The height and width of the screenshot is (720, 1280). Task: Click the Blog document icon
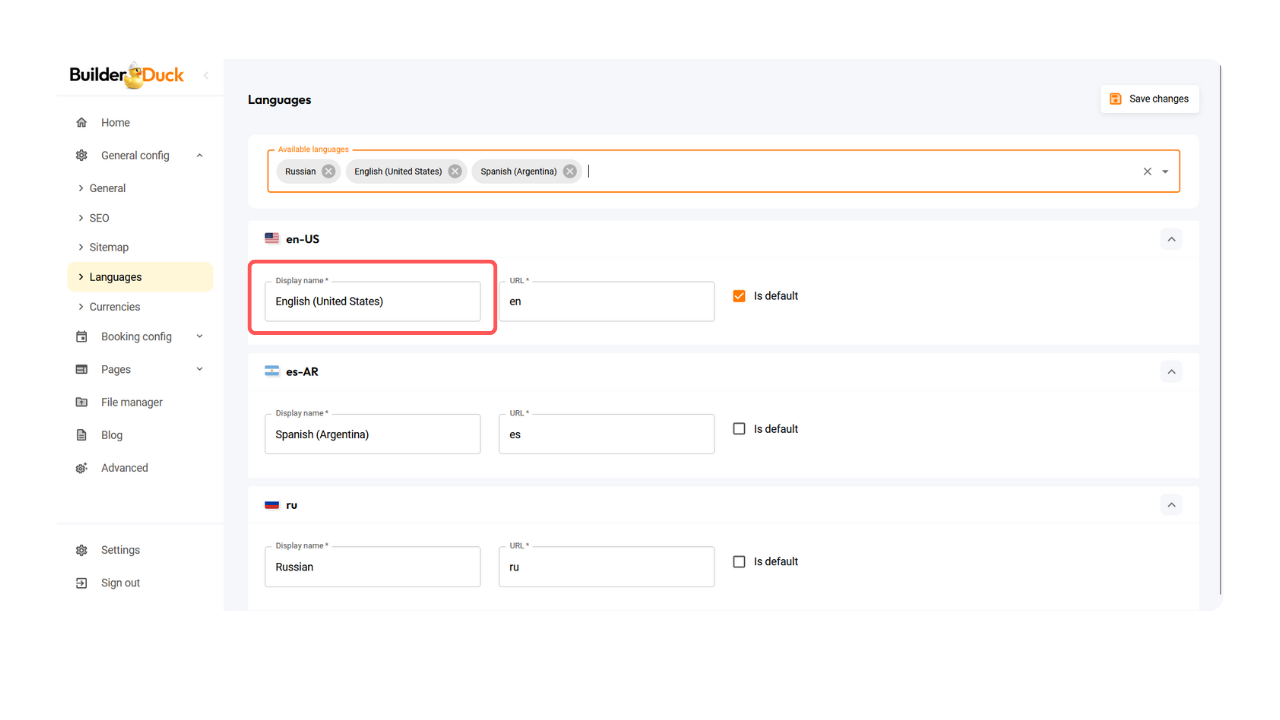click(x=82, y=435)
